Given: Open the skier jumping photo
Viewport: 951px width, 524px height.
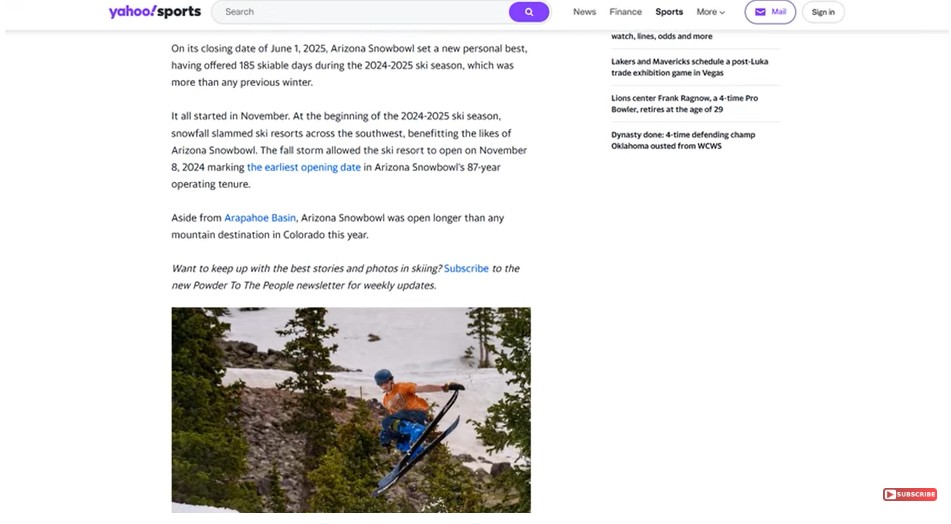Looking at the screenshot, I should point(351,410).
